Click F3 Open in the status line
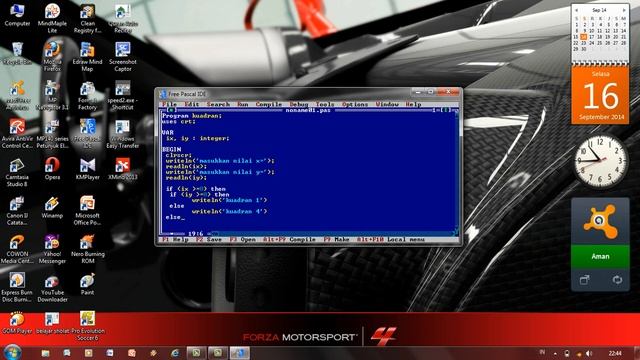 (242, 240)
